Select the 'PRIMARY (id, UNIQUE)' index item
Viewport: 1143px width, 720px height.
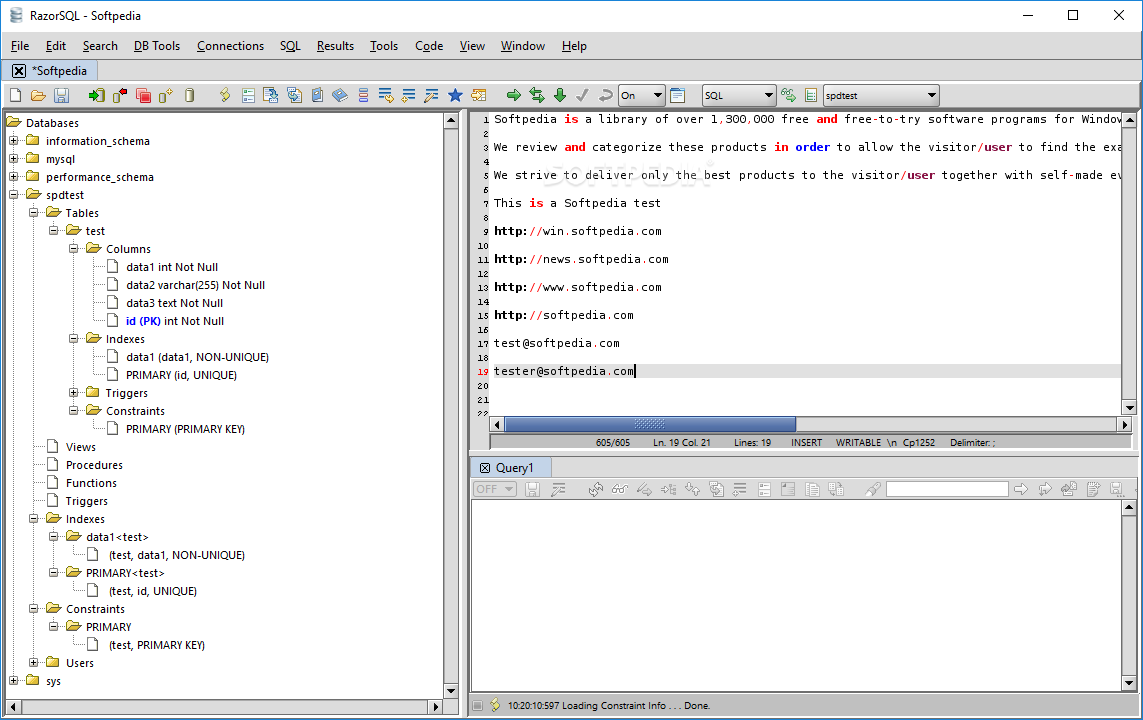(182, 375)
